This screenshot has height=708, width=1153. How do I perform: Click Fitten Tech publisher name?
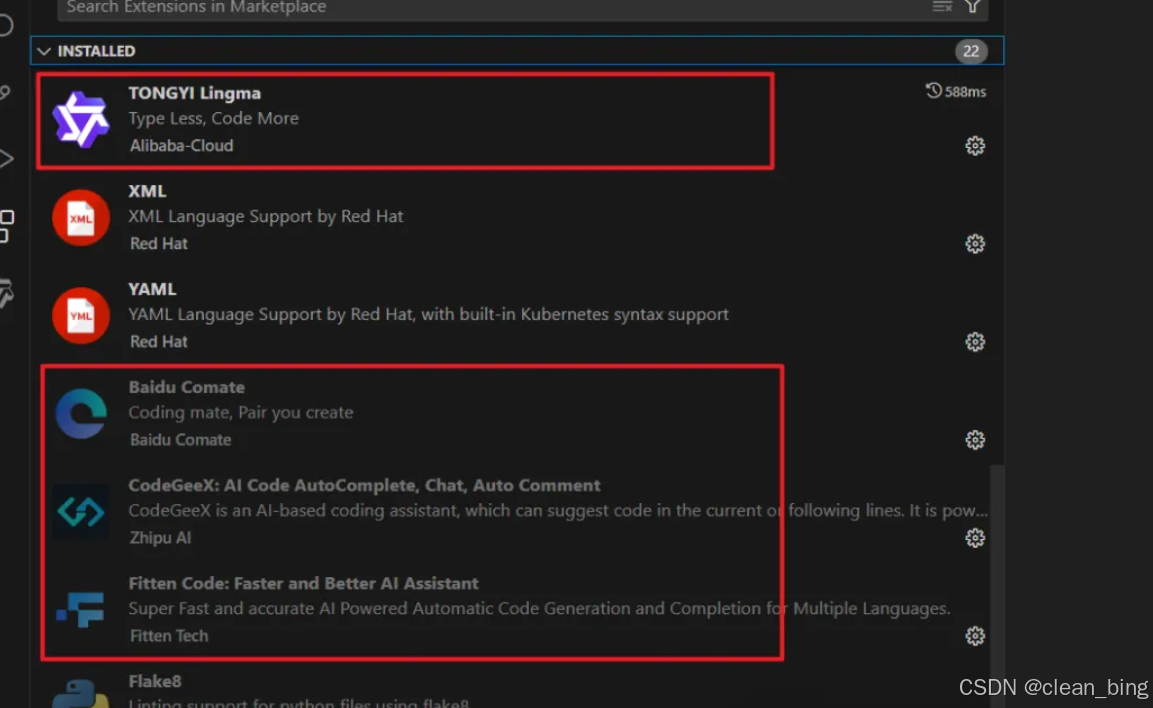point(168,635)
